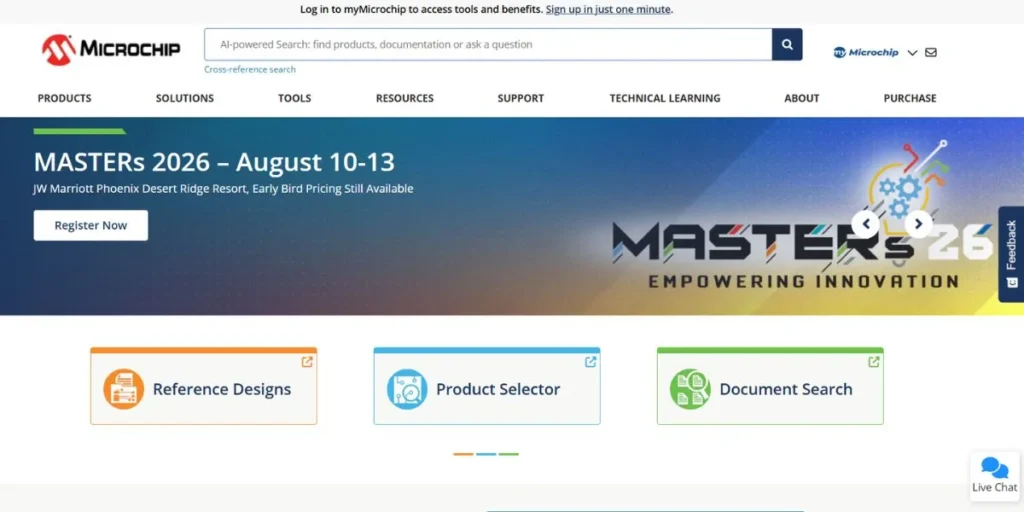Follow the Sign up in just one minute link
The image size is (1024, 512).
tap(608, 9)
